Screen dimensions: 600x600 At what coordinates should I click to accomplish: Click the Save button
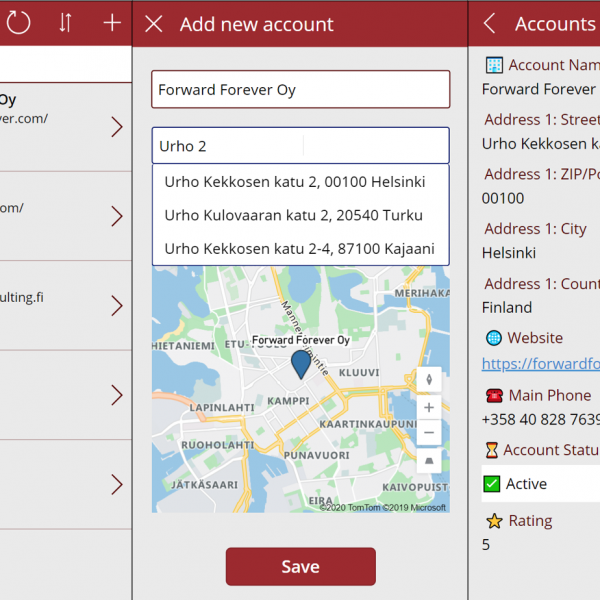(301, 566)
